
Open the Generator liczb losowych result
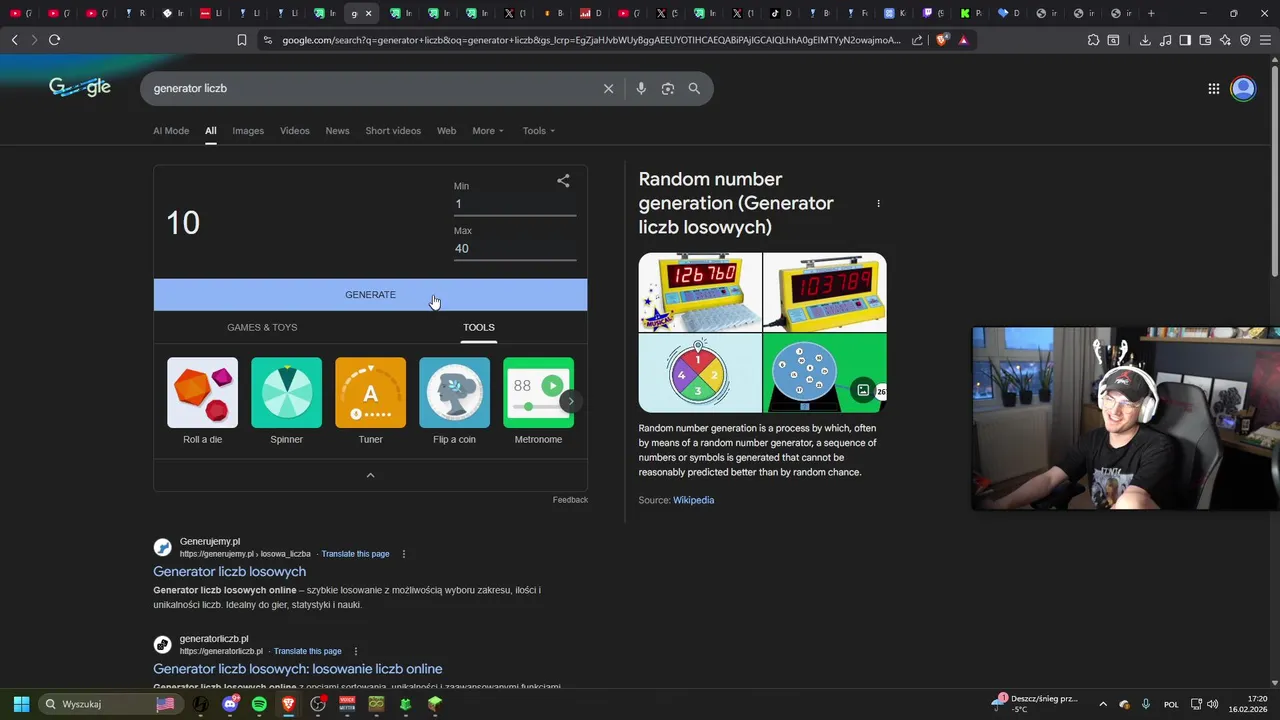pyautogui.click(x=229, y=572)
